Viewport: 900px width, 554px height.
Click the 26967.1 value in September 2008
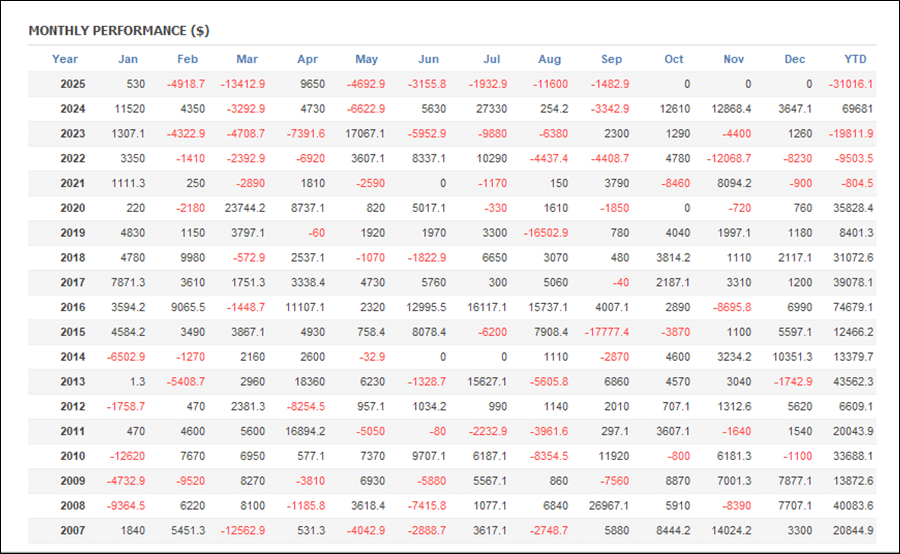point(607,507)
